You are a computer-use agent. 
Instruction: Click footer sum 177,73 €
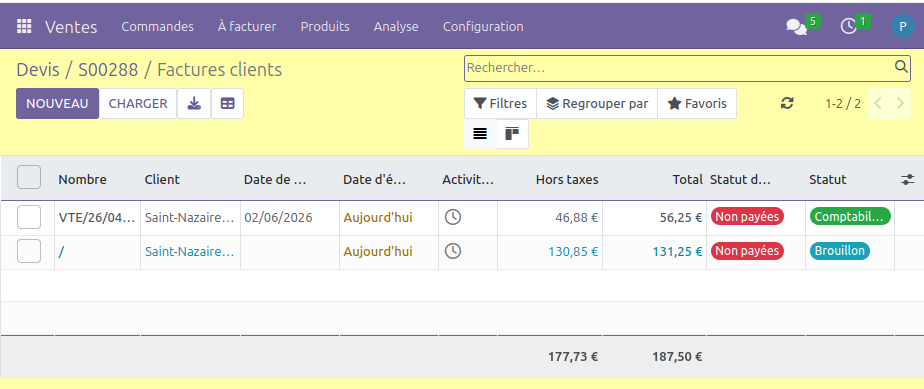click(573, 357)
